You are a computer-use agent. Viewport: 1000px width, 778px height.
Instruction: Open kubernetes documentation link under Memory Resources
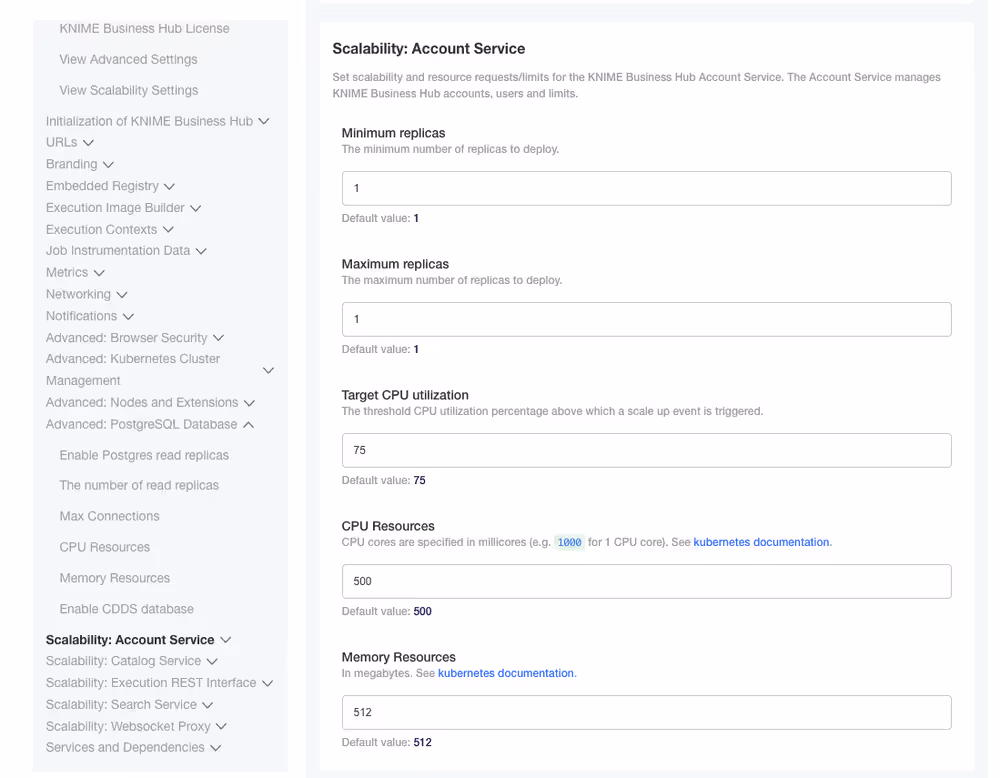(506, 673)
